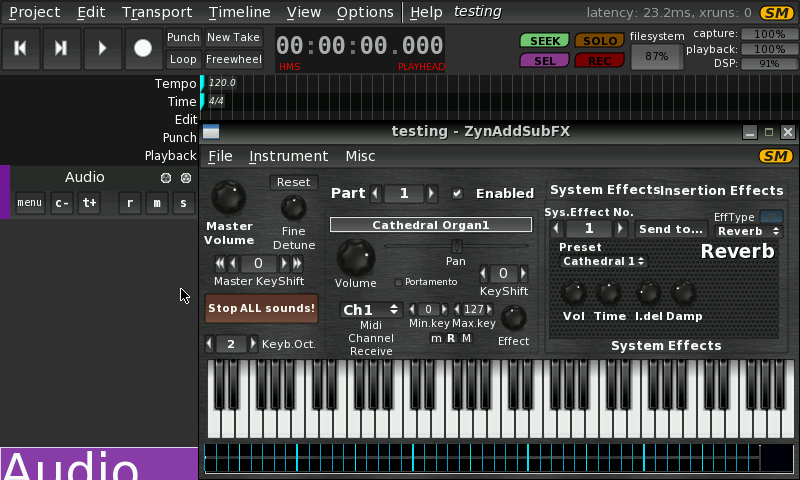Increase the Min.key value
This screenshot has height=480, width=800.
pyautogui.click(x=444, y=309)
